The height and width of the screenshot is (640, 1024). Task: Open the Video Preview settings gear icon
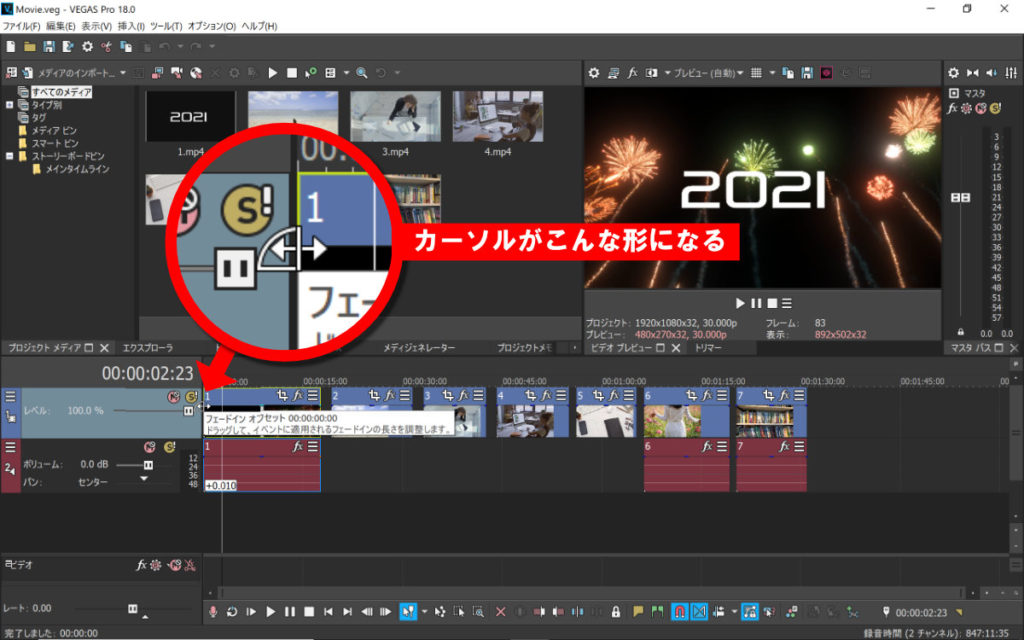(594, 73)
